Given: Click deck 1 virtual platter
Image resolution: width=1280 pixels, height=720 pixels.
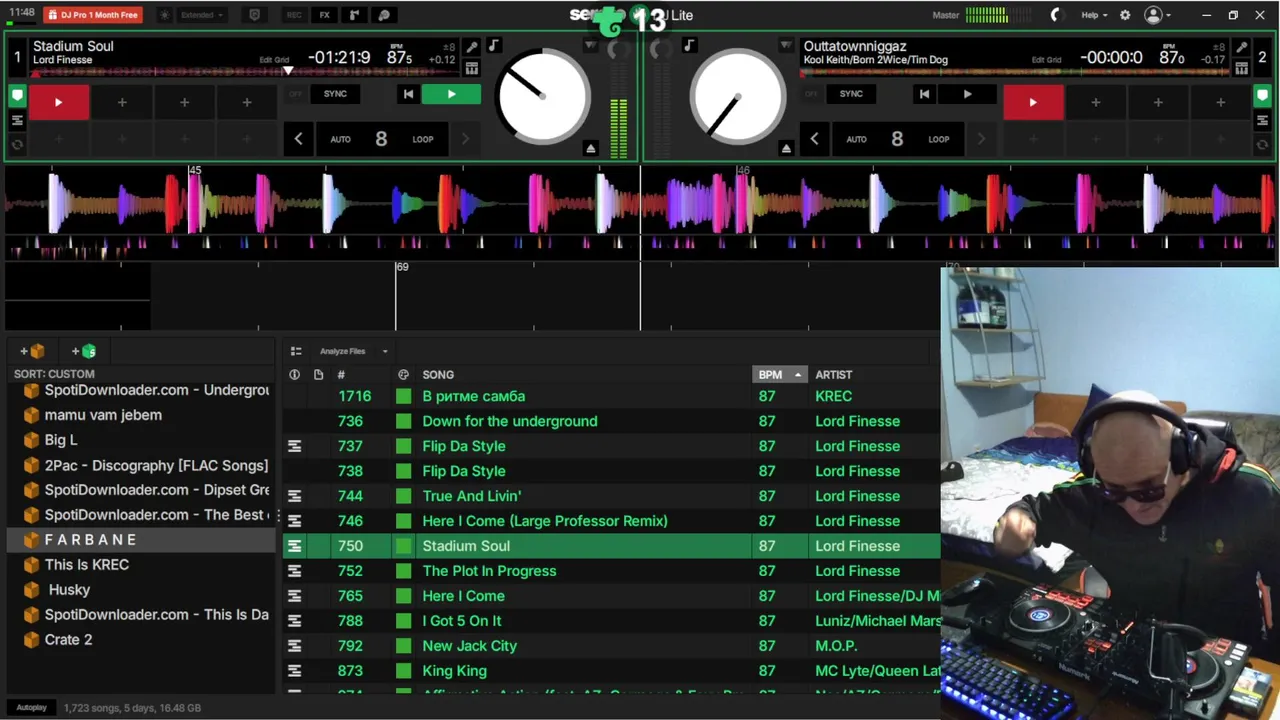Looking at the screenshot, I should tap(542, 96).
